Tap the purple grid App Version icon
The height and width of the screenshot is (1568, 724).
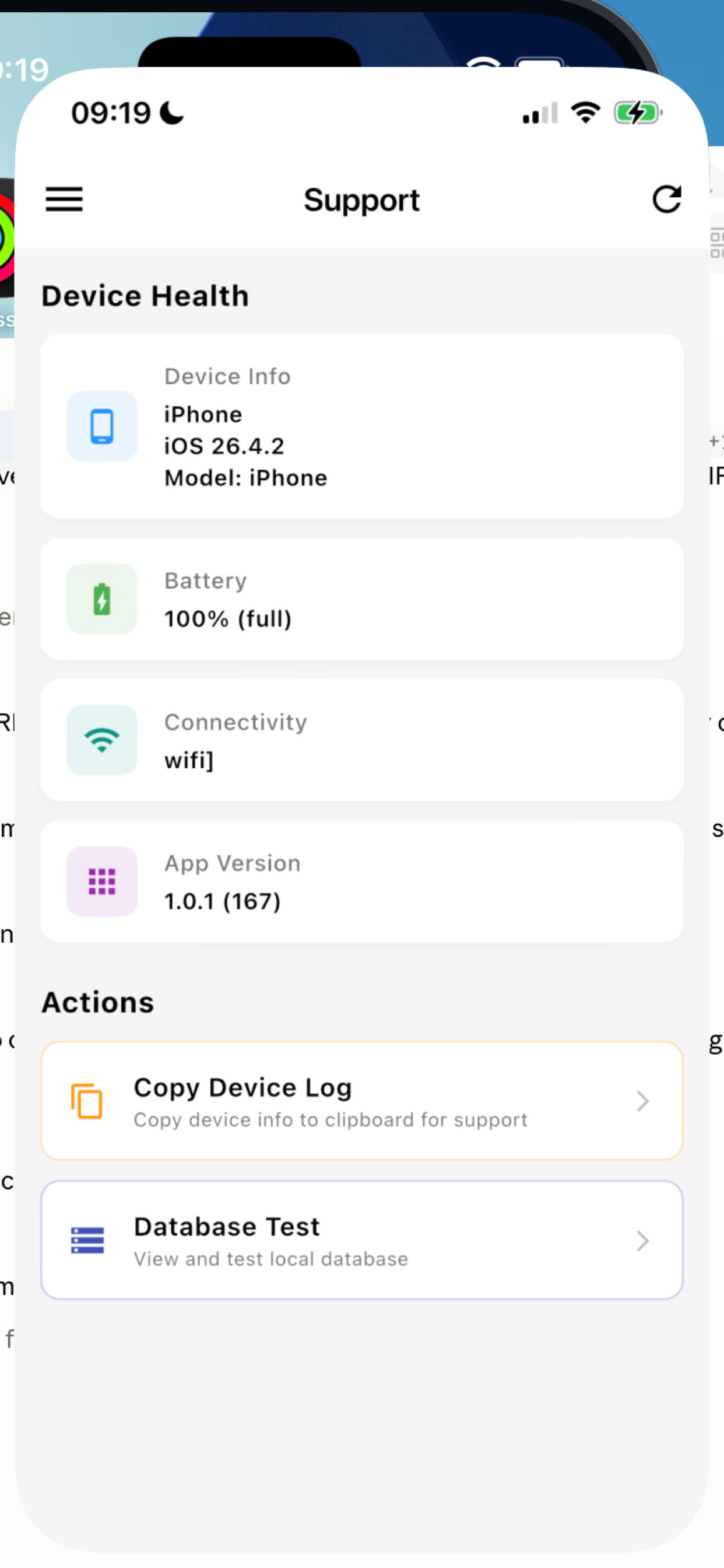tap(101, 881)
